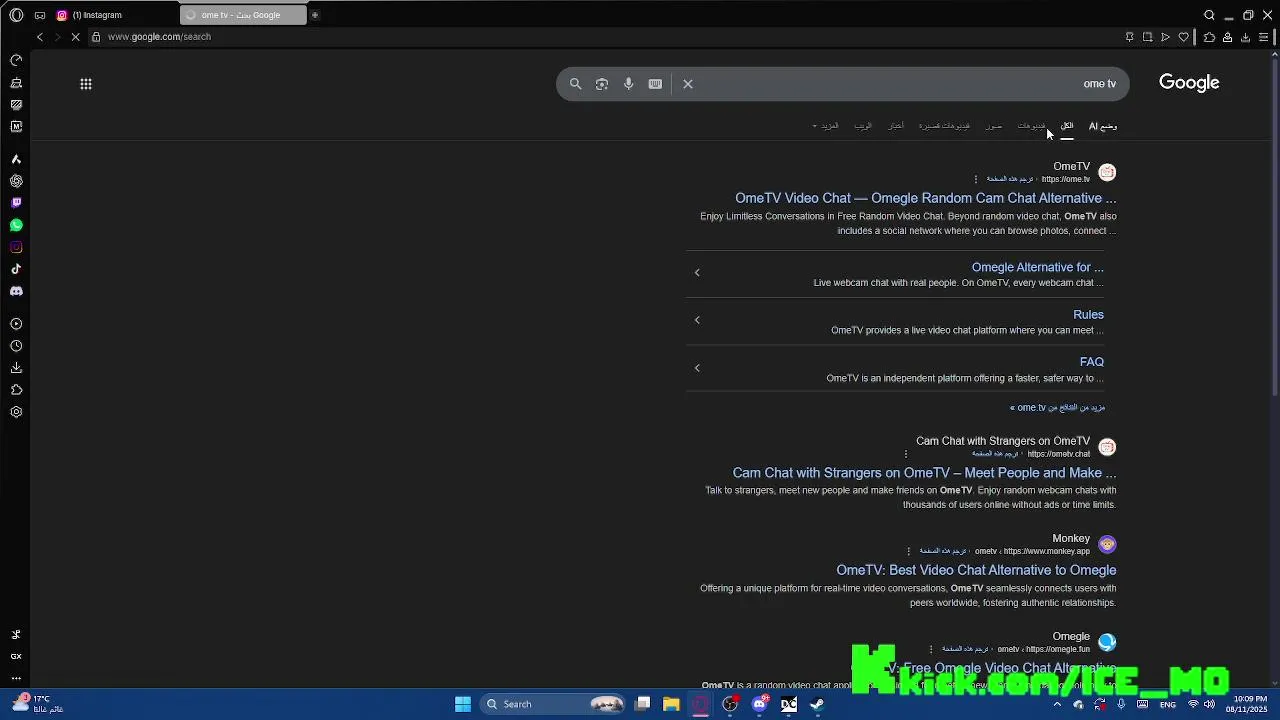This screenshot has width=1280, height=720.
Task: Start voice search microphone
Action: [x=629, y=84]
